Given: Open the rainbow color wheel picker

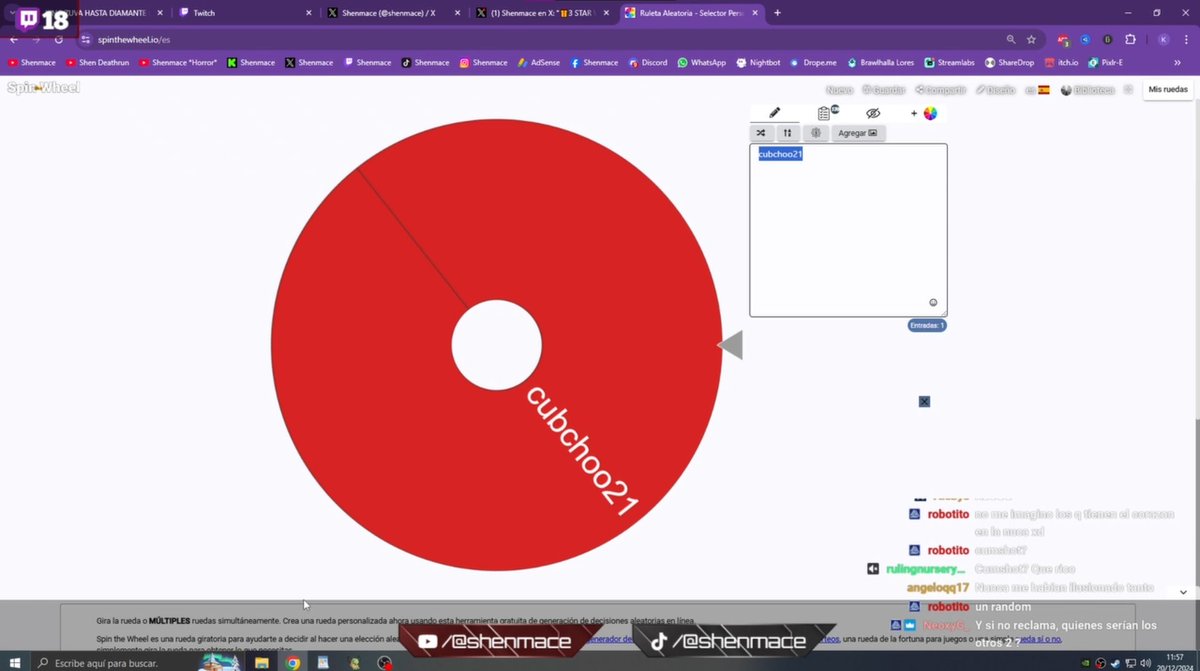Looking at the screenshot, I should click(x=930, y=113).
